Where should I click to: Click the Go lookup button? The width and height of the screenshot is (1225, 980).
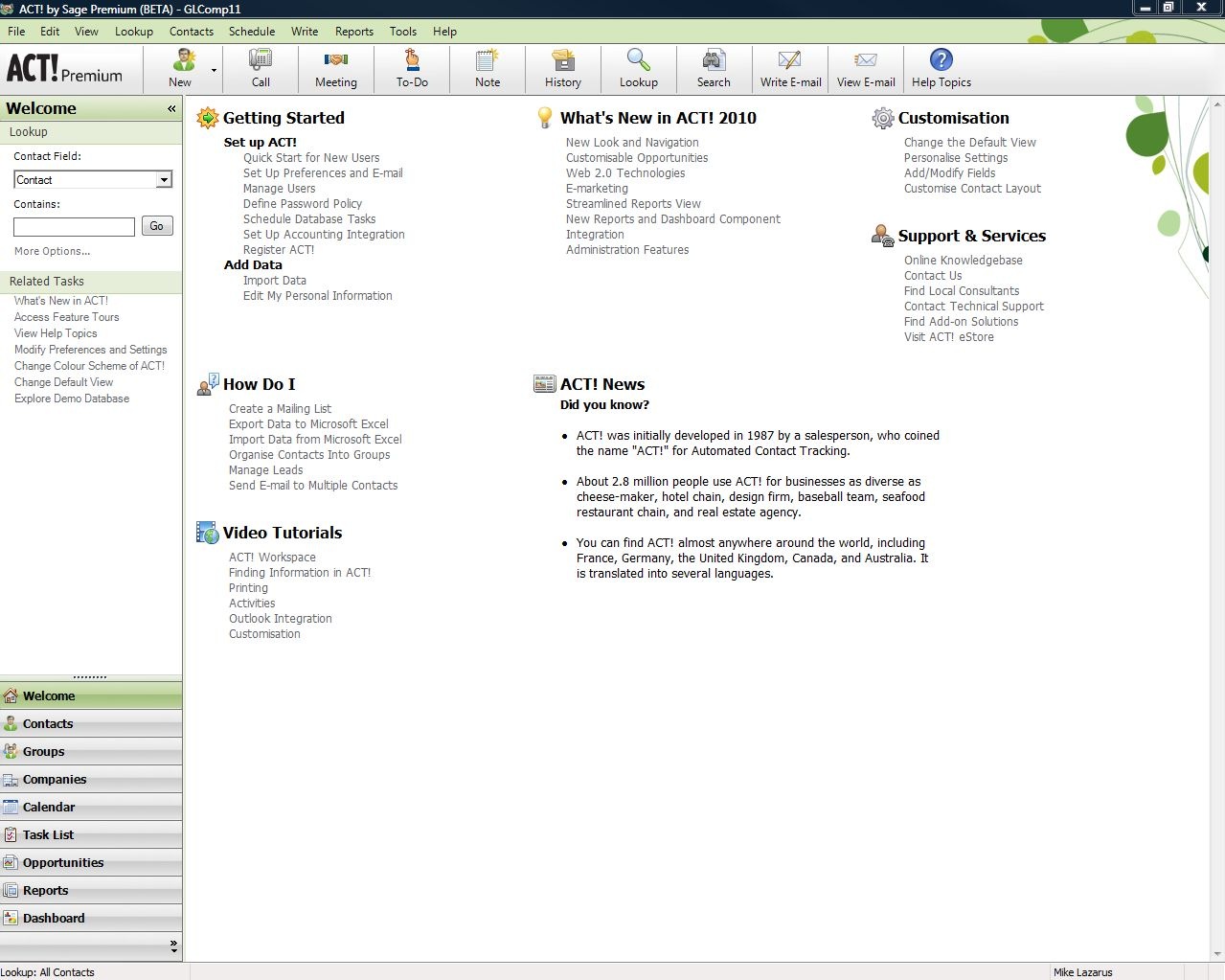157,226
